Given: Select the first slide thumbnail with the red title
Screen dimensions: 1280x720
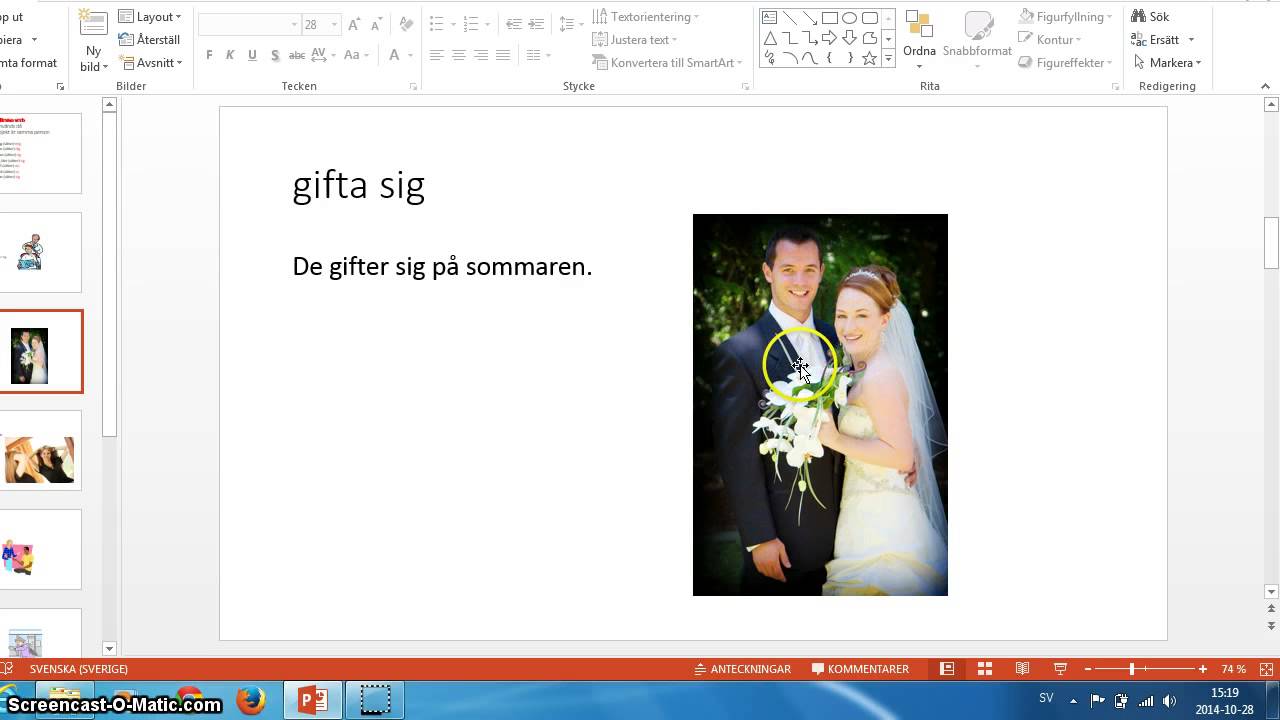Looking at the screenshot, I should tap(40, 153).
